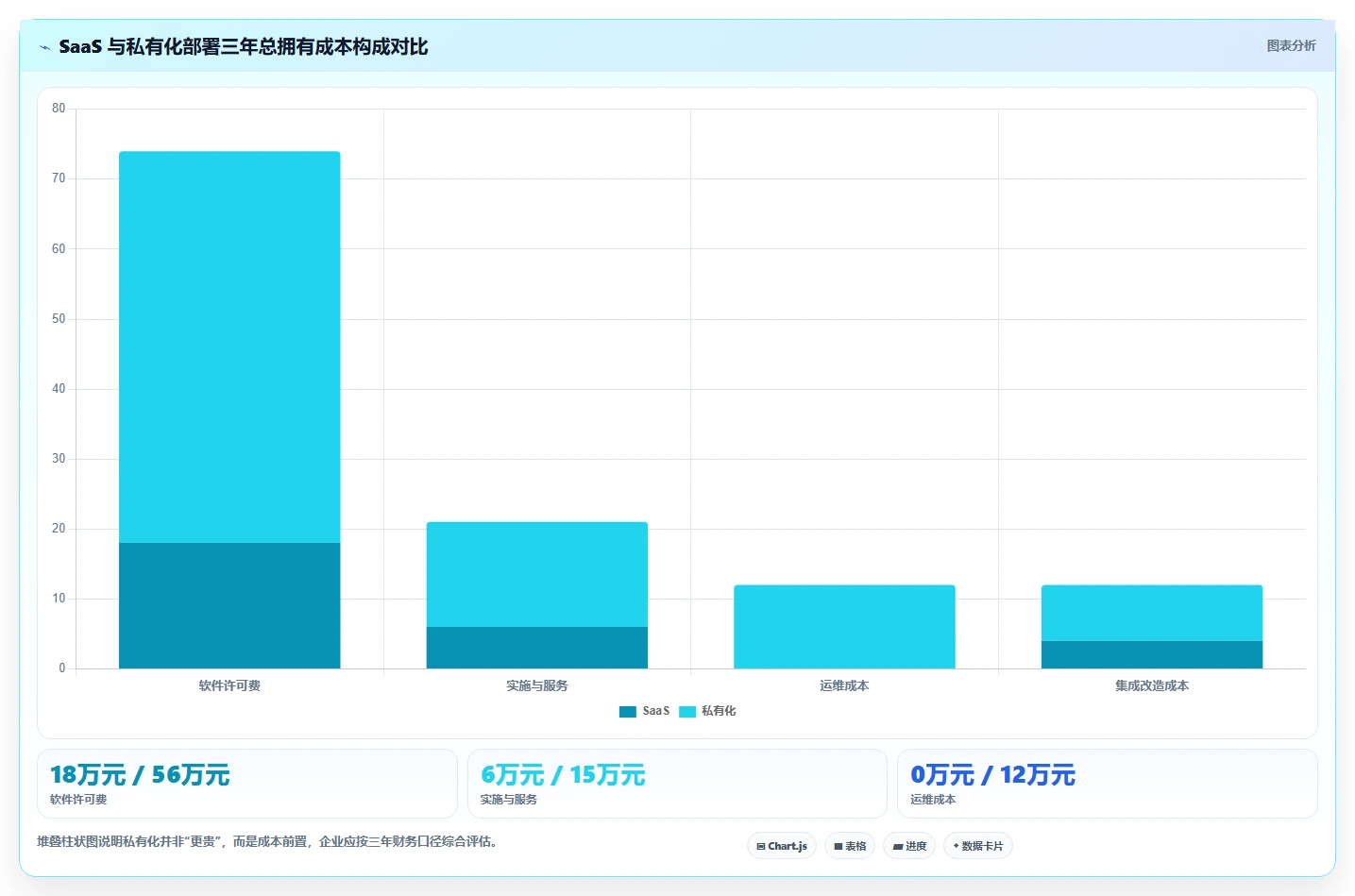This screenshot has height=896, width=1355.
Task: Click the 50 value on the y-axis
Action: [59, 319]
